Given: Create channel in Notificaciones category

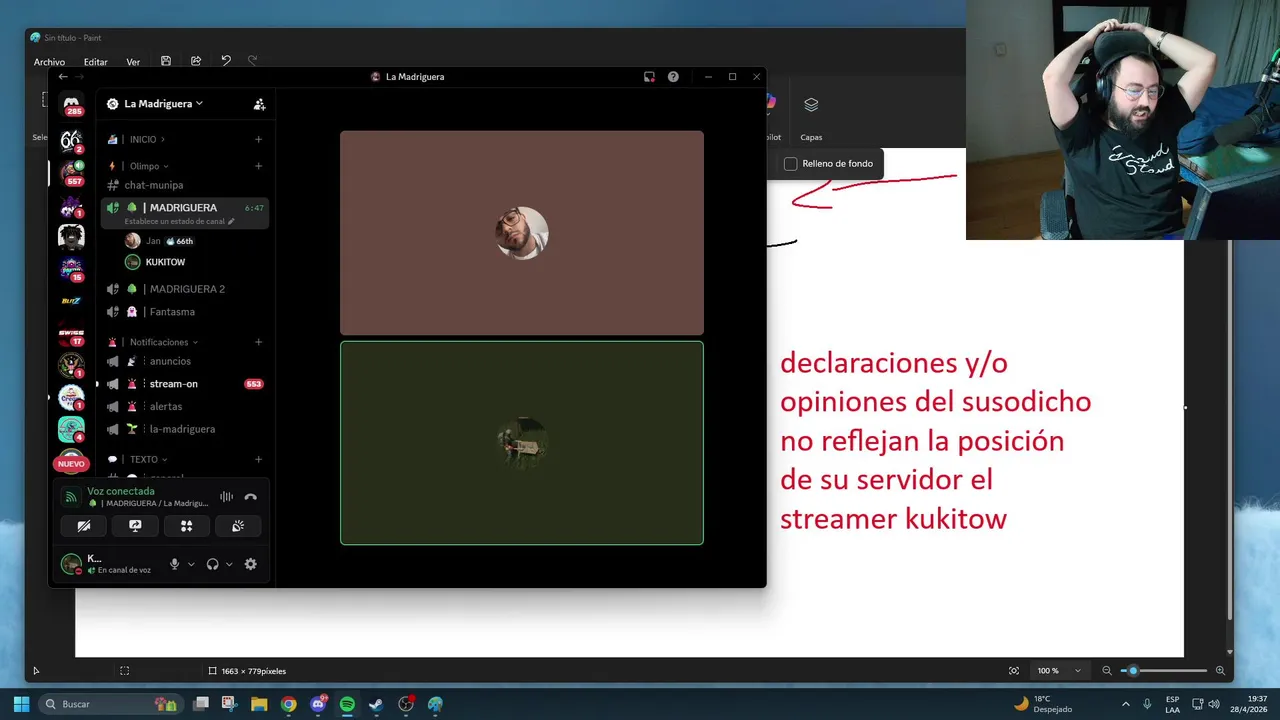Looking at the screenshot, I should coord(258,342).
